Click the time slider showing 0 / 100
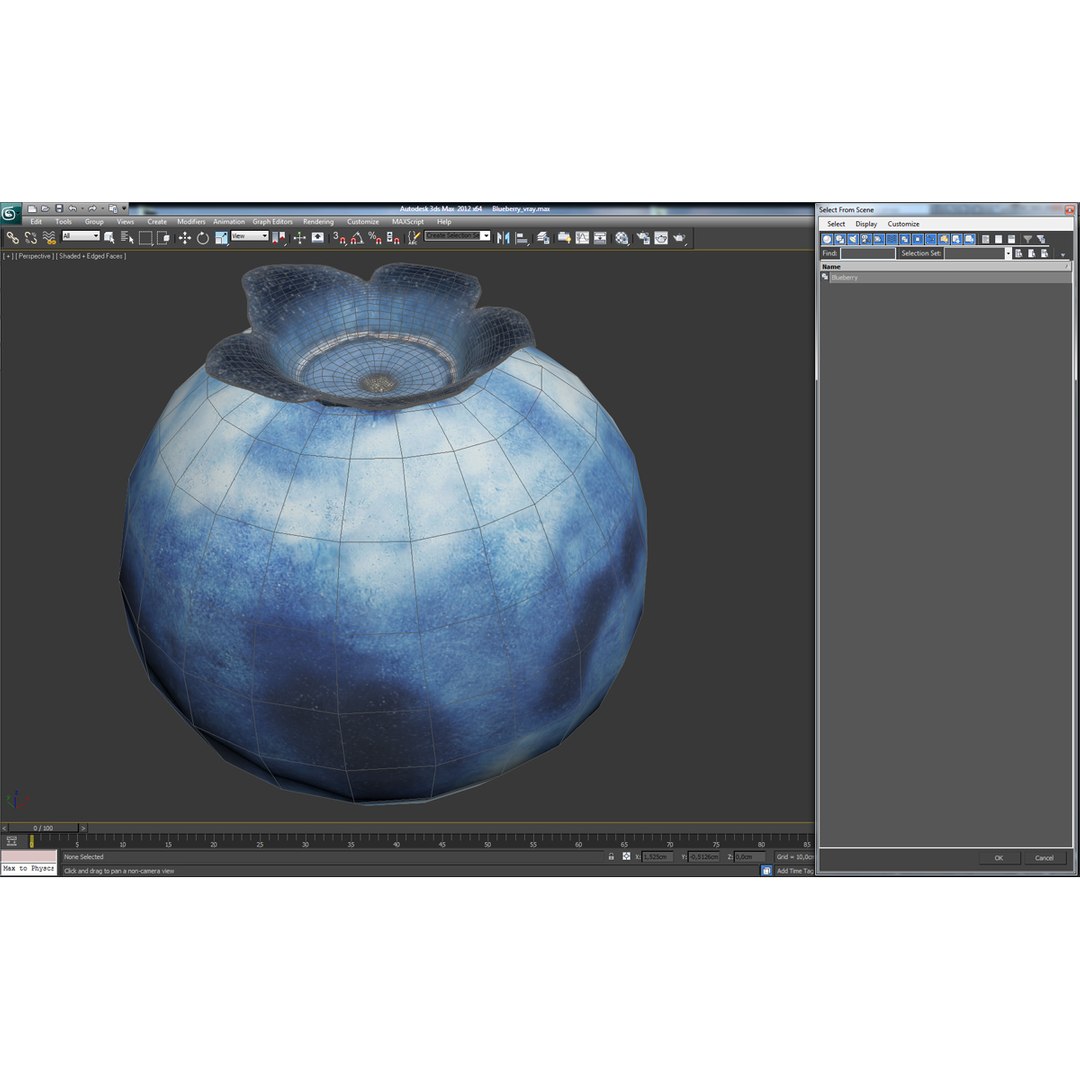Screen dimensions: 1080x1080 43,828
